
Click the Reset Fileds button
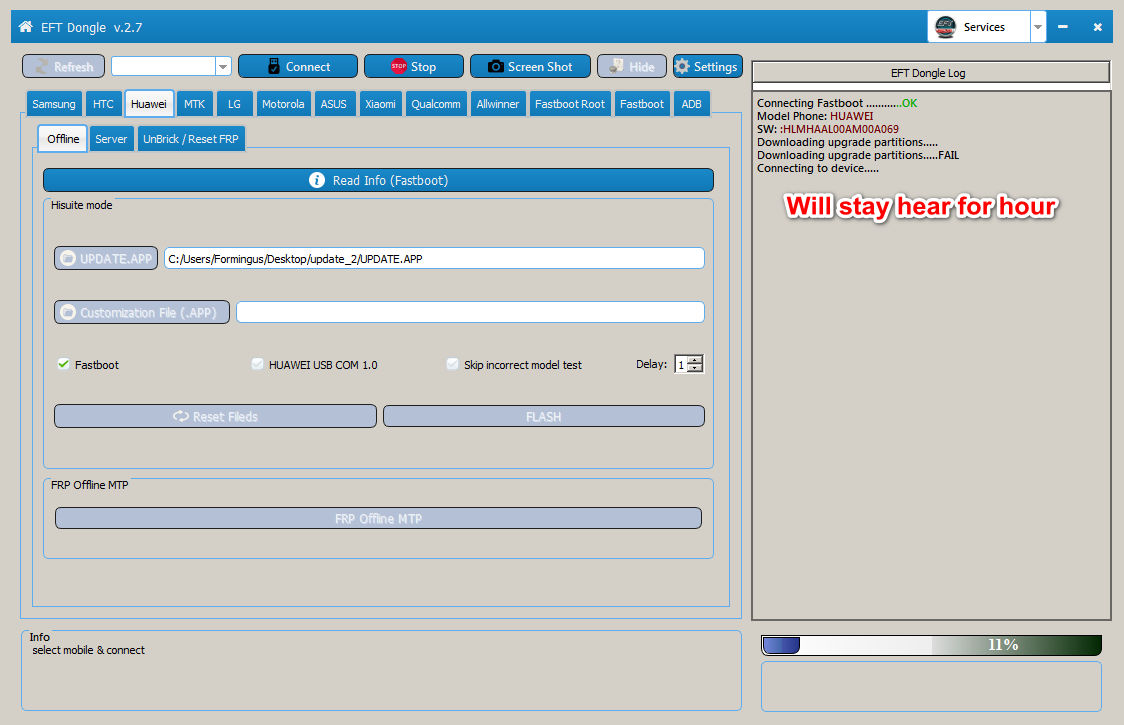pyautogui.click(x=215, y=416)
